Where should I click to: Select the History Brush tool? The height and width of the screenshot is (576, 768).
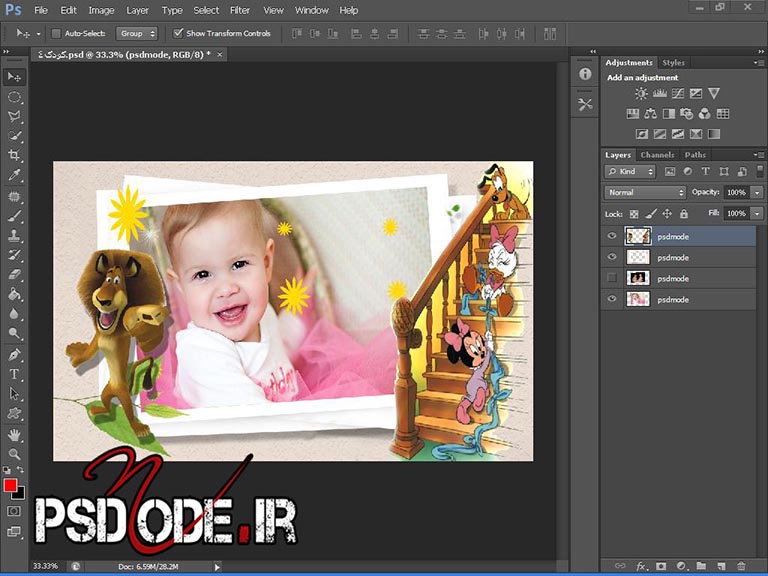point(14,255)
